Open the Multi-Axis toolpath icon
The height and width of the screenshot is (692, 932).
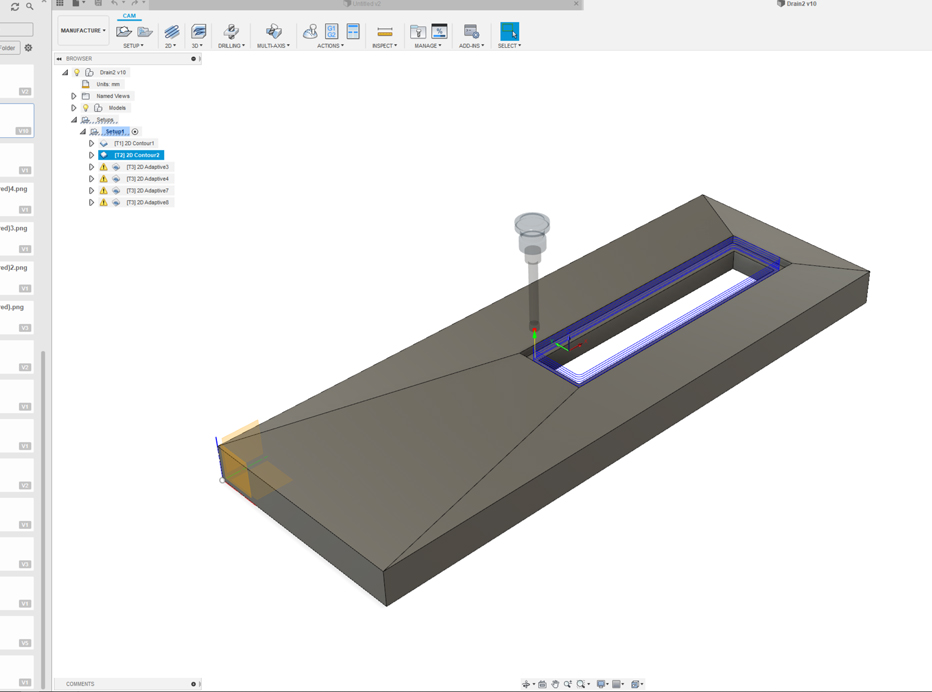click(273, 30)
